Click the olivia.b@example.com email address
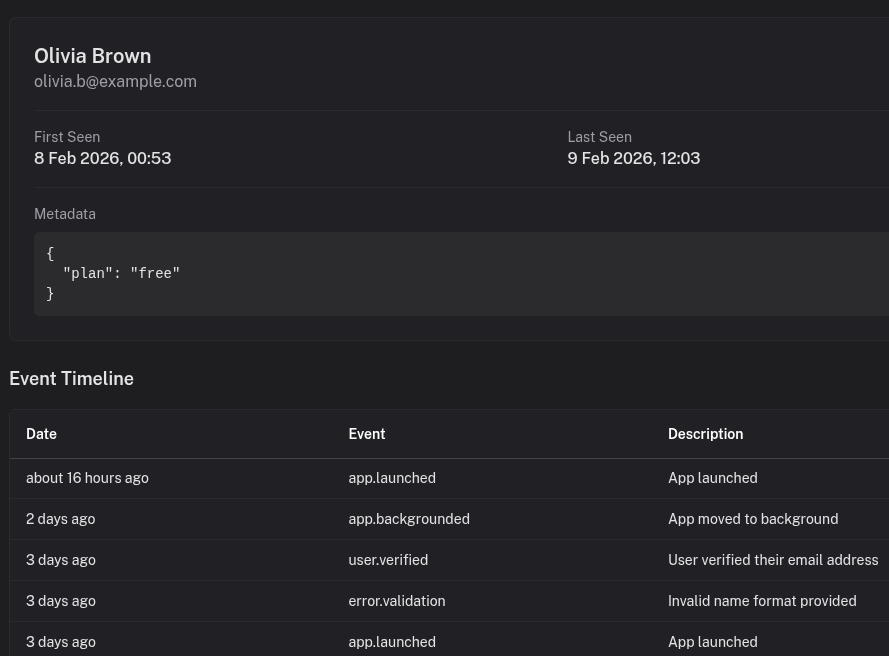889x656 pixels. pyautogui.click(x=115, y=81)
